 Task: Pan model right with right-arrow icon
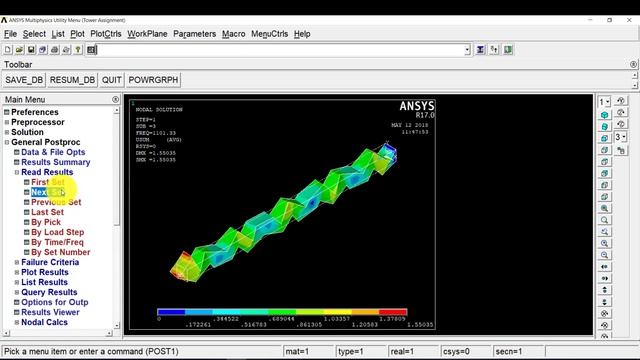point(604,278)
